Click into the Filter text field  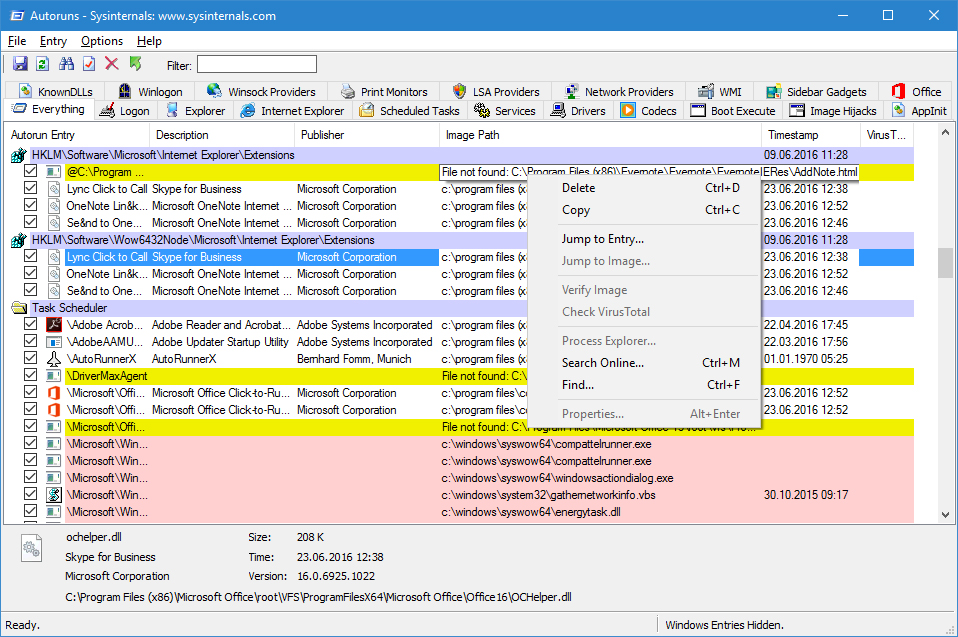pyautogui.click(x=257, y=64)
